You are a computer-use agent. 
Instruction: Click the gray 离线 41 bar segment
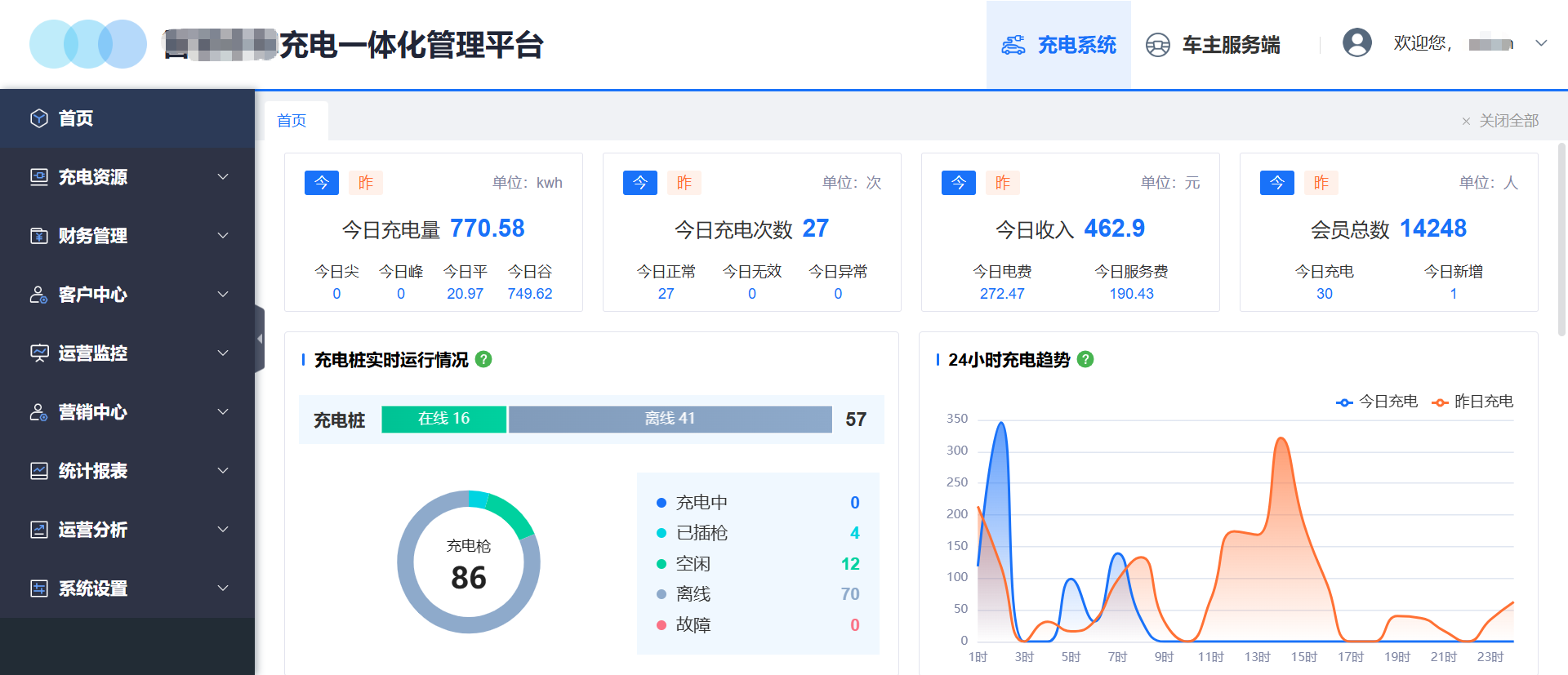(x=670, y=419)
